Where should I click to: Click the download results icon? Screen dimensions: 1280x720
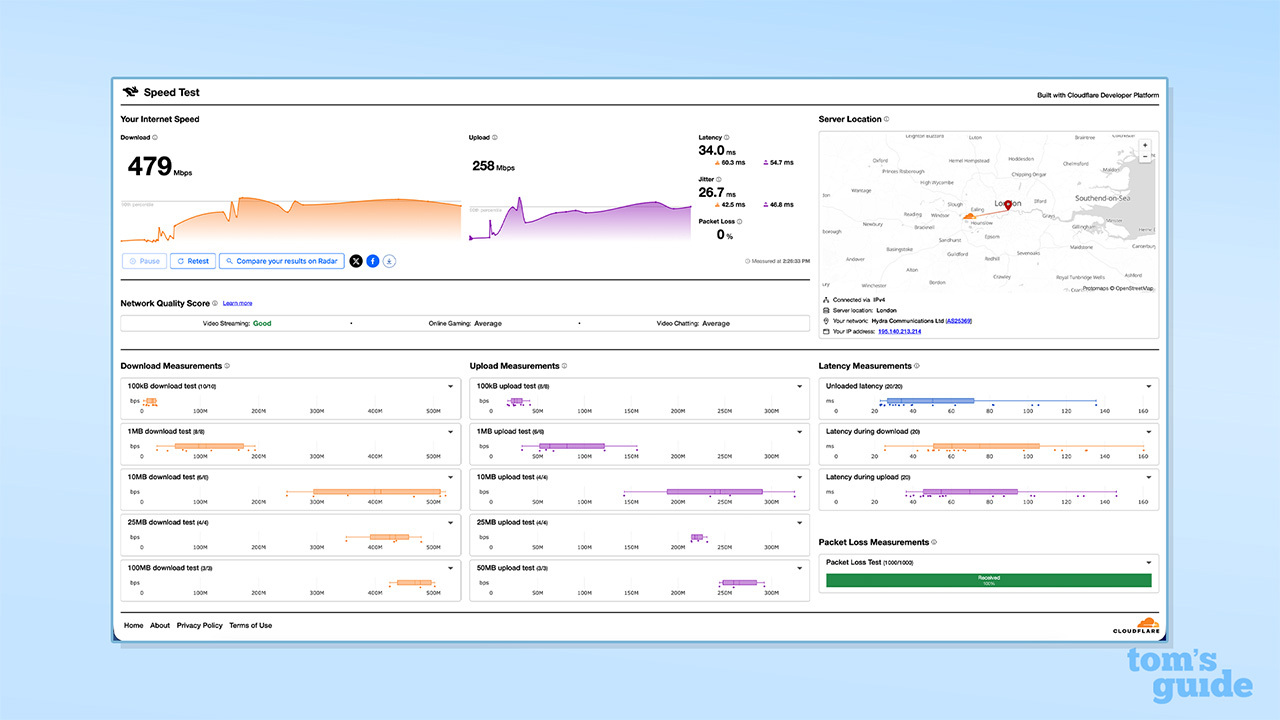(x=389, y=260)
